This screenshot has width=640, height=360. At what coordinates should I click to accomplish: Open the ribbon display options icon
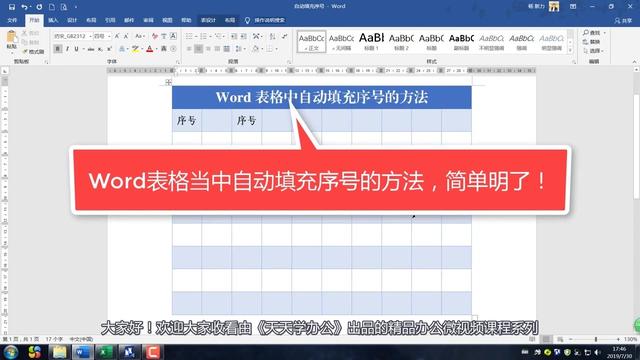(573, 7)
